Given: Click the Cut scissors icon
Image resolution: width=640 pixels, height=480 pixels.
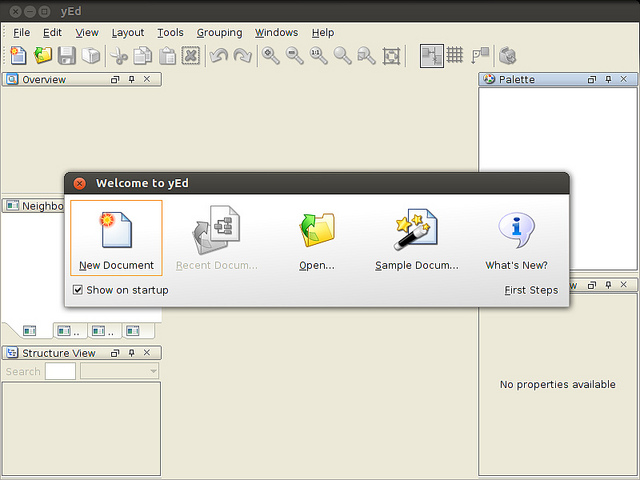Looking at the screenshot, I should click(119, 56).
